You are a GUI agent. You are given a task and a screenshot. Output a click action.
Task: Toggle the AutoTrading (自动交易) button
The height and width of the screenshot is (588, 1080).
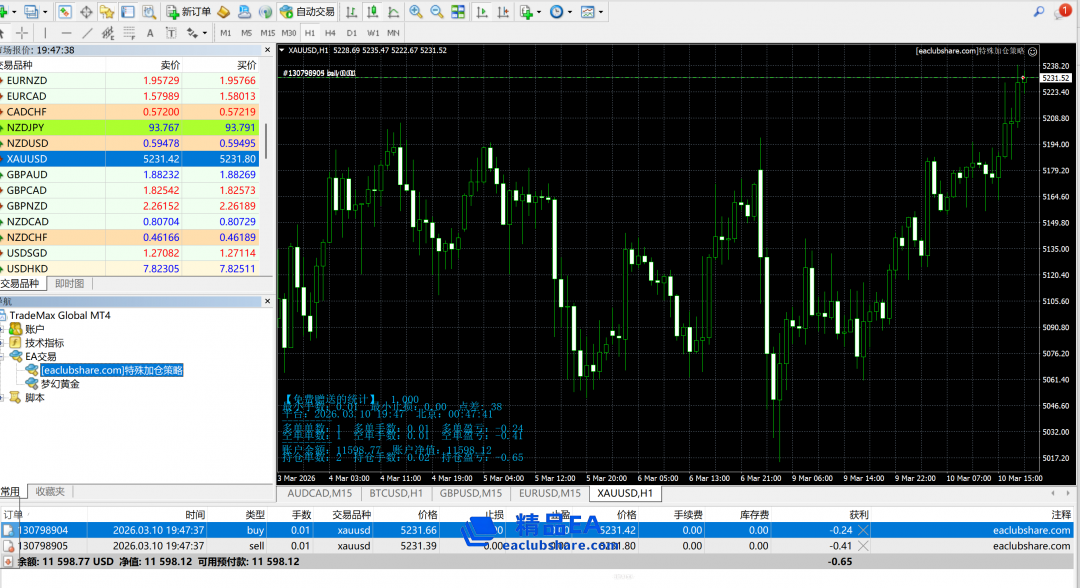308,12
